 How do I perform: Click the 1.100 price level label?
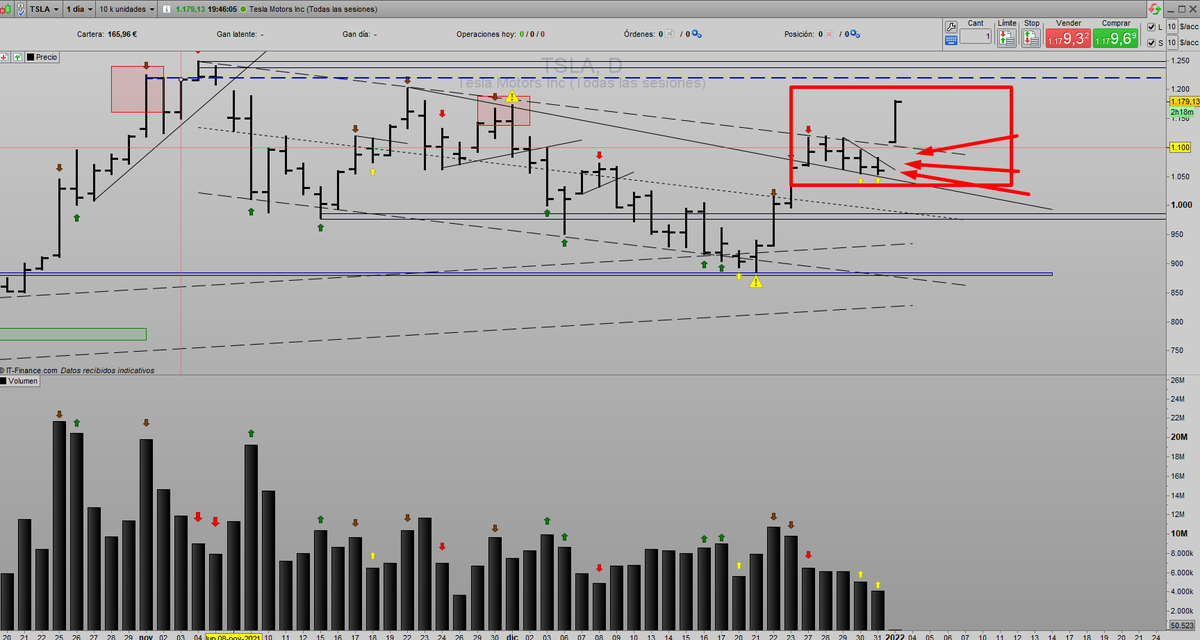pyautogui.click(x=1179, y=147)
